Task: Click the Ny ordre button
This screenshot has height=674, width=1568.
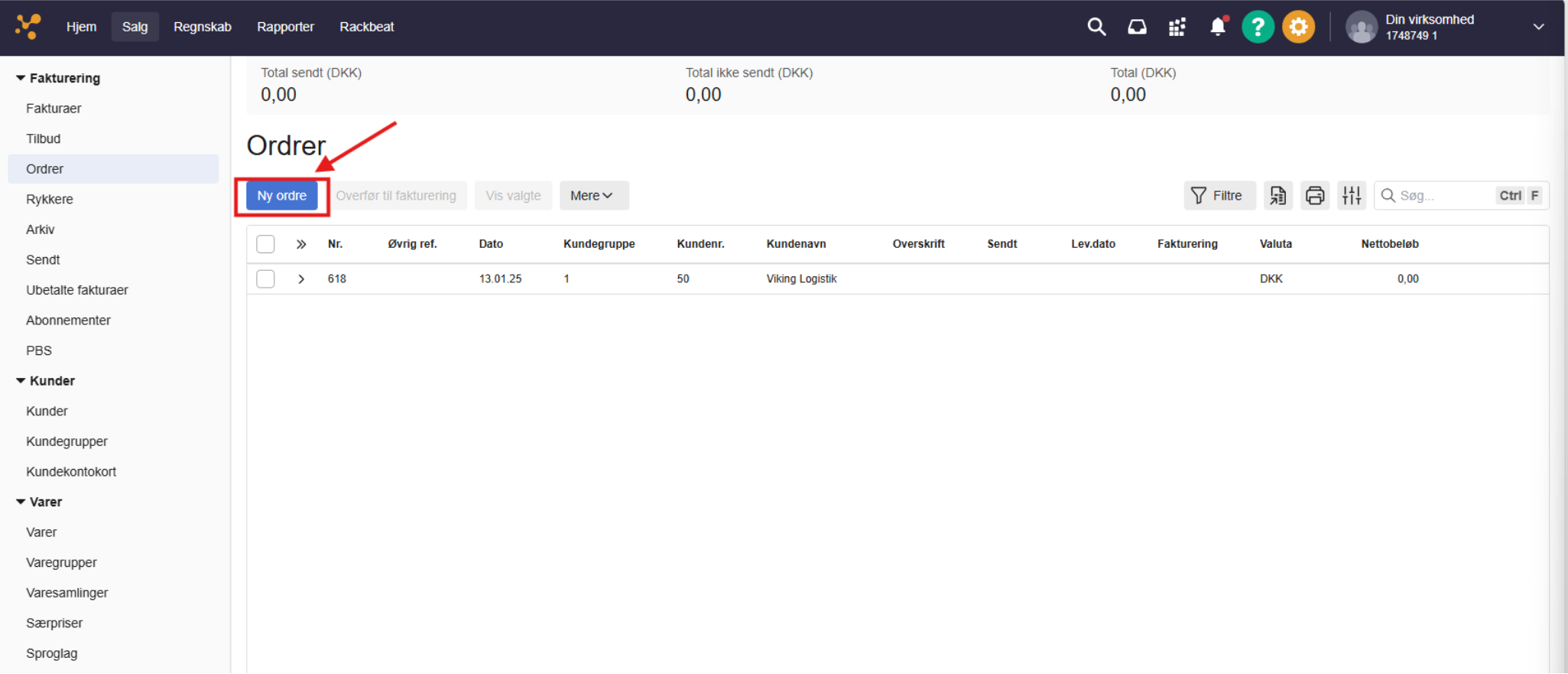Action: click(x=281, y=196)
